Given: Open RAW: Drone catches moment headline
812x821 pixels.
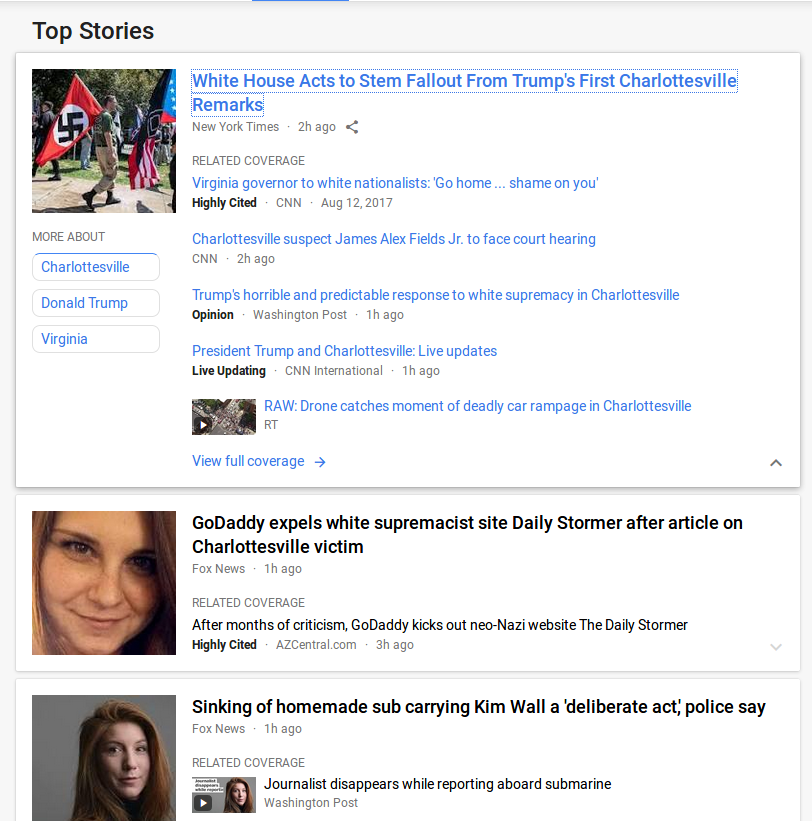Looking at the screenshot, I should coord(477,406).
